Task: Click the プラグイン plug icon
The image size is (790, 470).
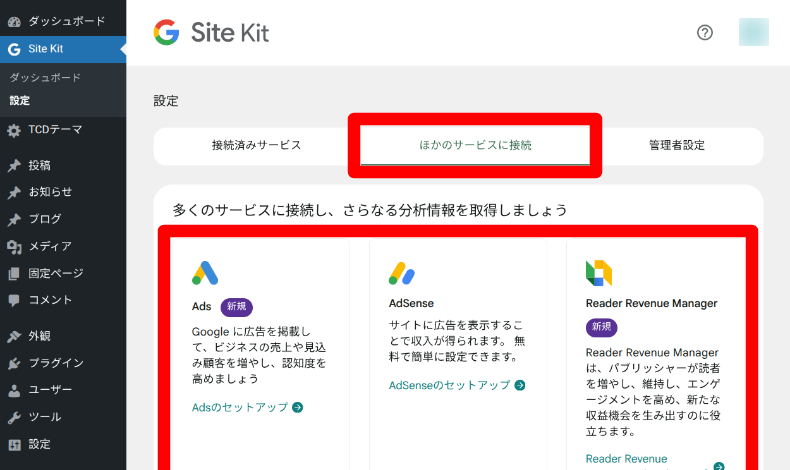Action: point(14,364)
